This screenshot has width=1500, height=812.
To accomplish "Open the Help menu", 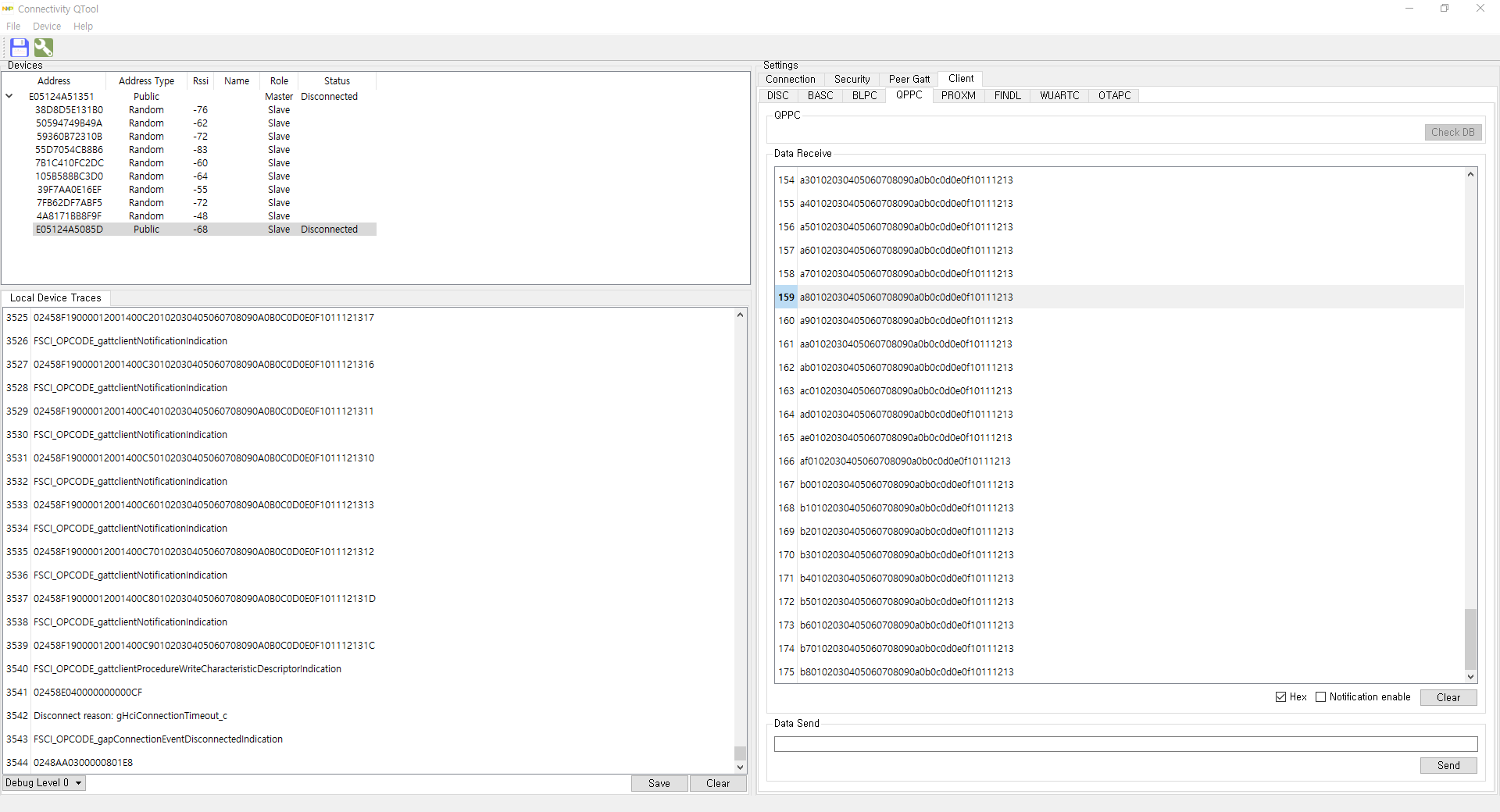I will pos(83,26).
